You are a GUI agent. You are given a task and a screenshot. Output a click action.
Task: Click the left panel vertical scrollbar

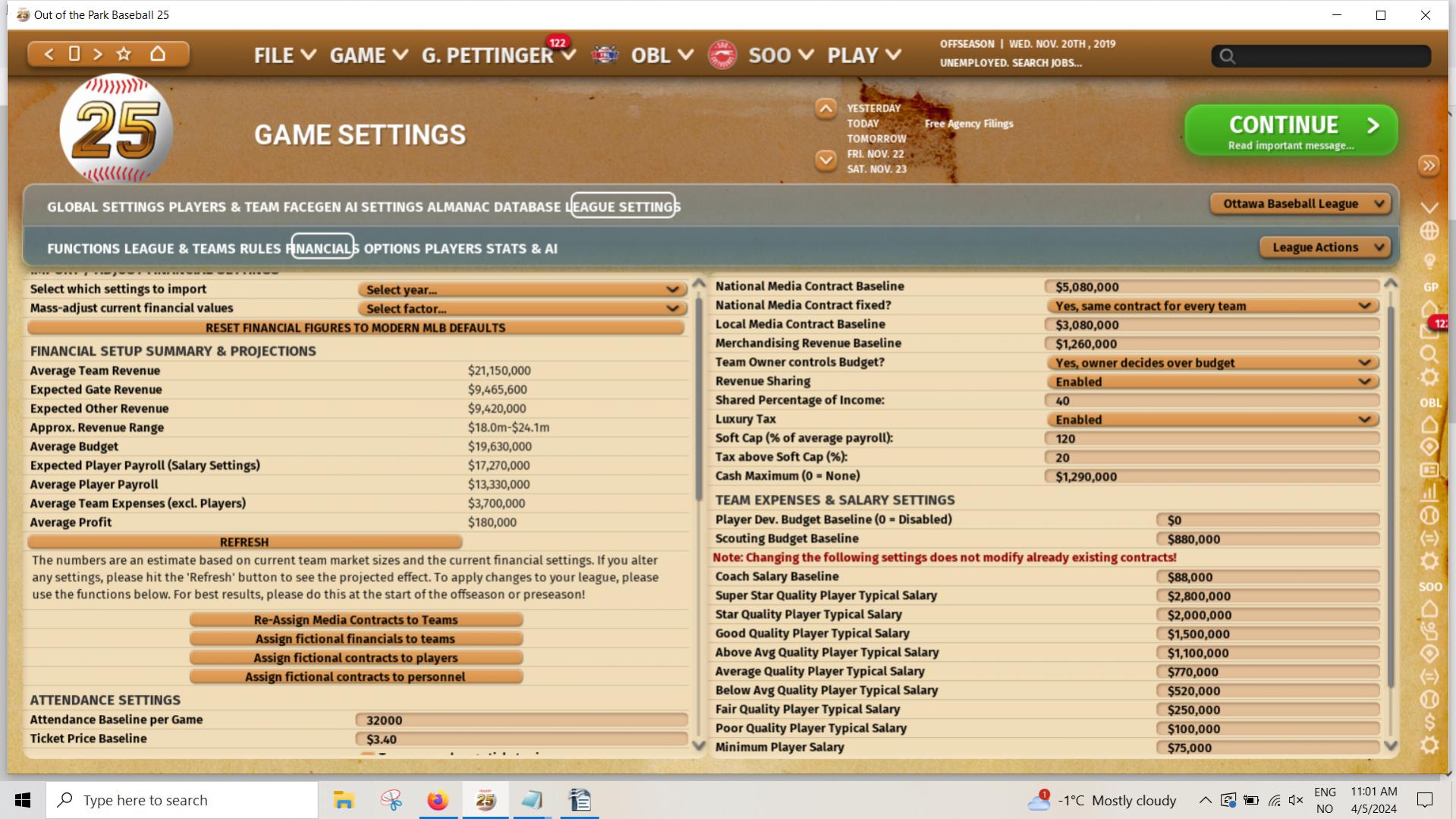click(699, 398)
